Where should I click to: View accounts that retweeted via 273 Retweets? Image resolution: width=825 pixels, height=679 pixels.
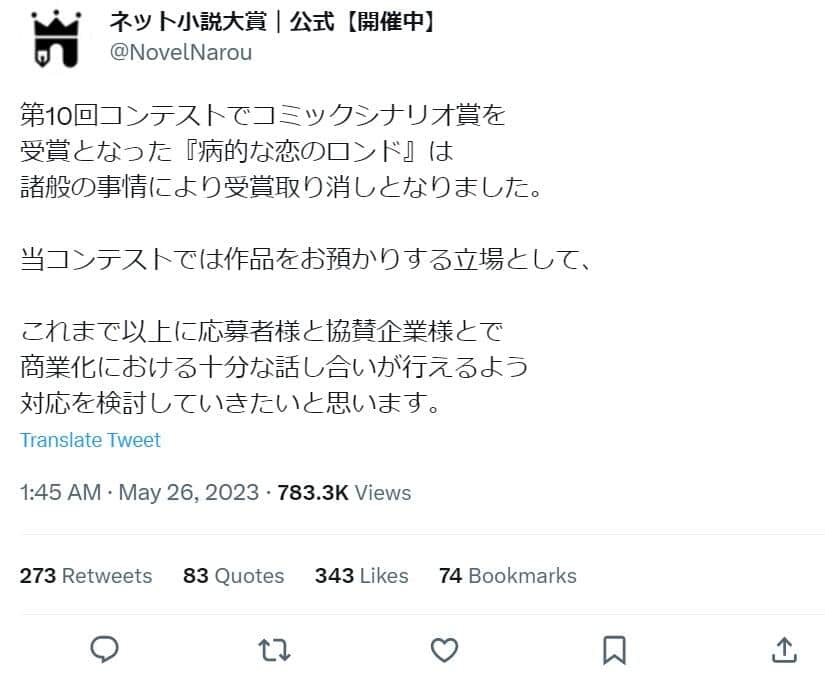[85, 576]
